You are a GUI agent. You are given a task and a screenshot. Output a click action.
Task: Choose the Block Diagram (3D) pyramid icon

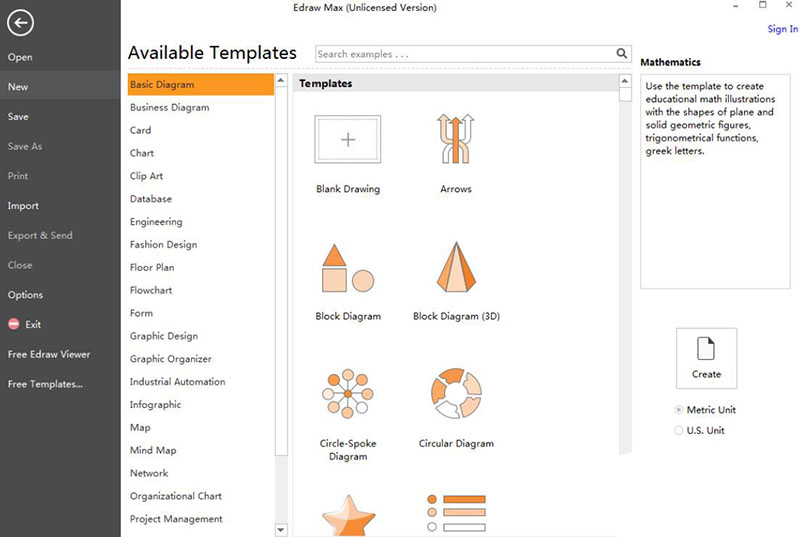tap(456, 267)
